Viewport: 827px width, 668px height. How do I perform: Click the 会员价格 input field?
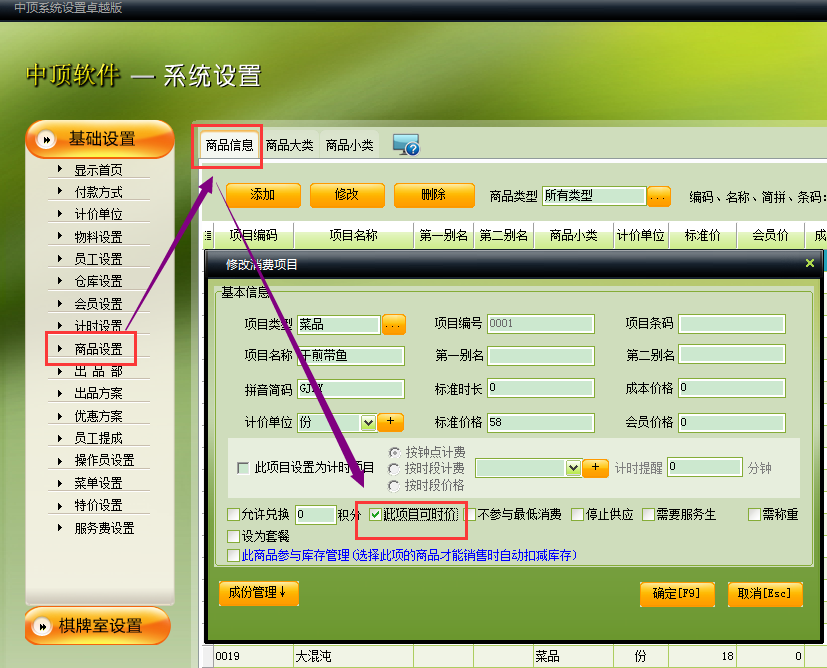click(x=732, y=422)
